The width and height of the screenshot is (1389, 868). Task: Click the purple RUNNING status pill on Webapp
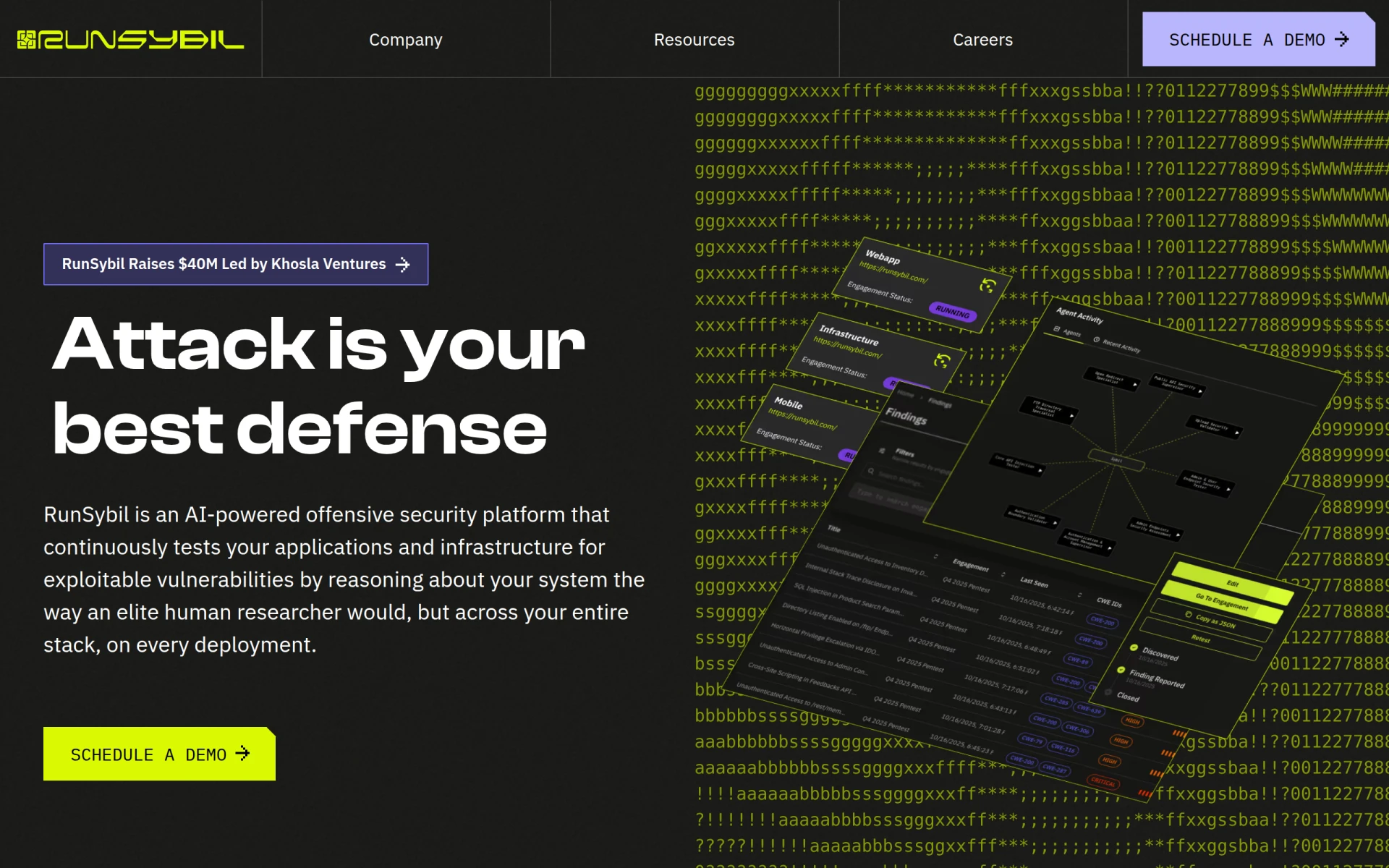click(x=952, y=312)
